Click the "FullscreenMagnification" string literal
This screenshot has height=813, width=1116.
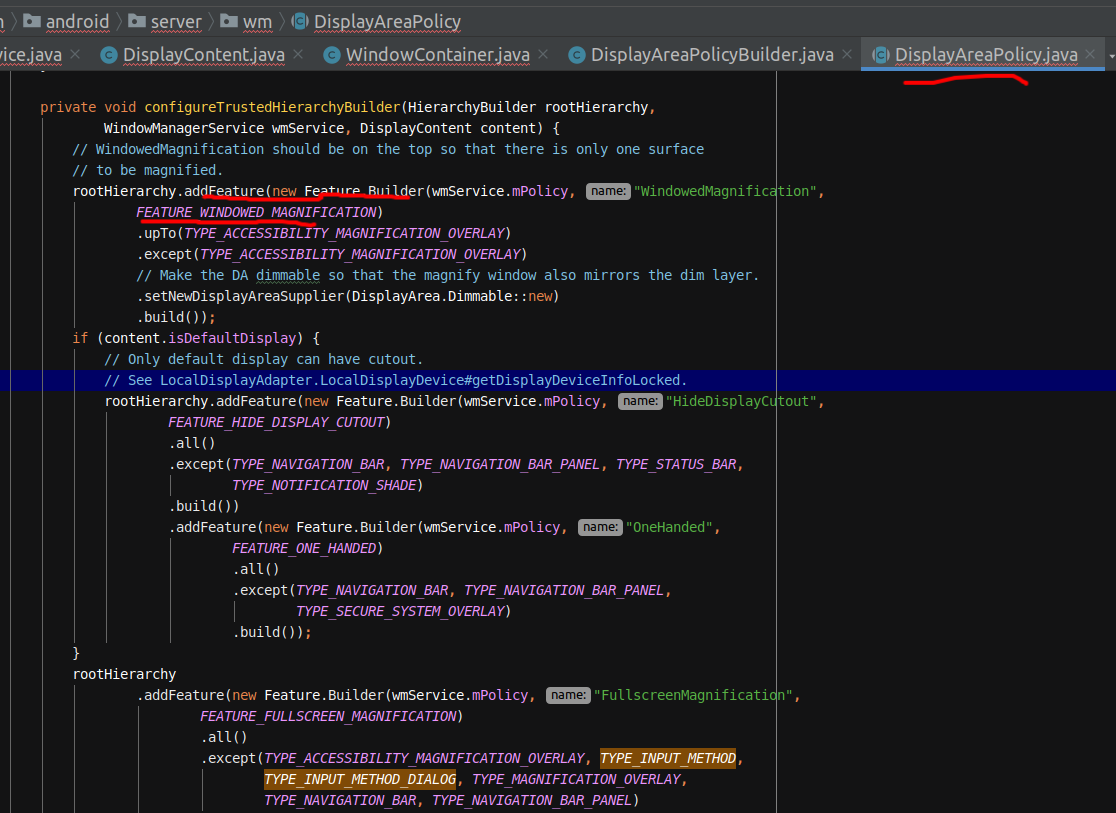pyautogui.click(x=693, y=695)
